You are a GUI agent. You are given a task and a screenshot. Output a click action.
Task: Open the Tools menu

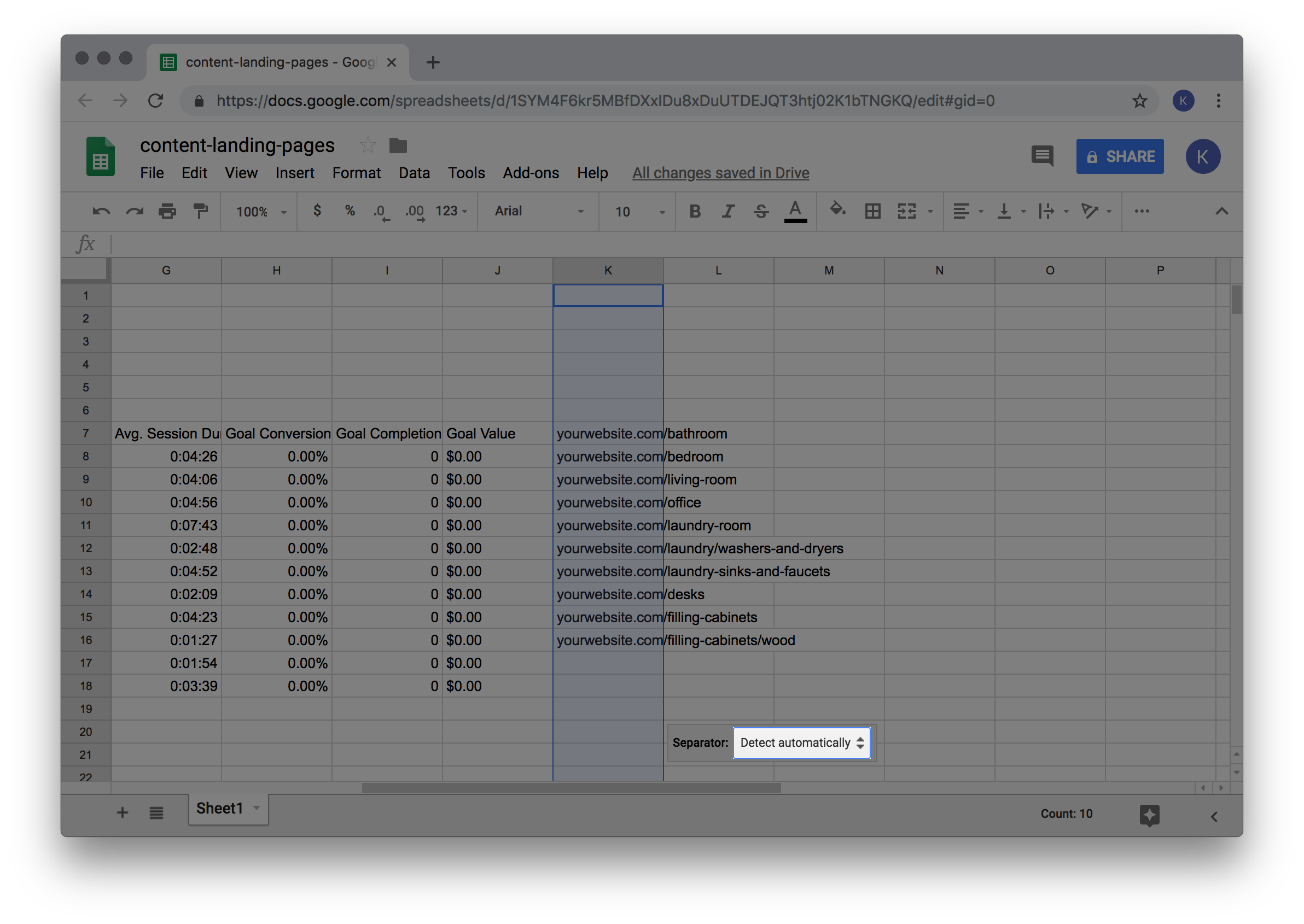click(466, 173)
